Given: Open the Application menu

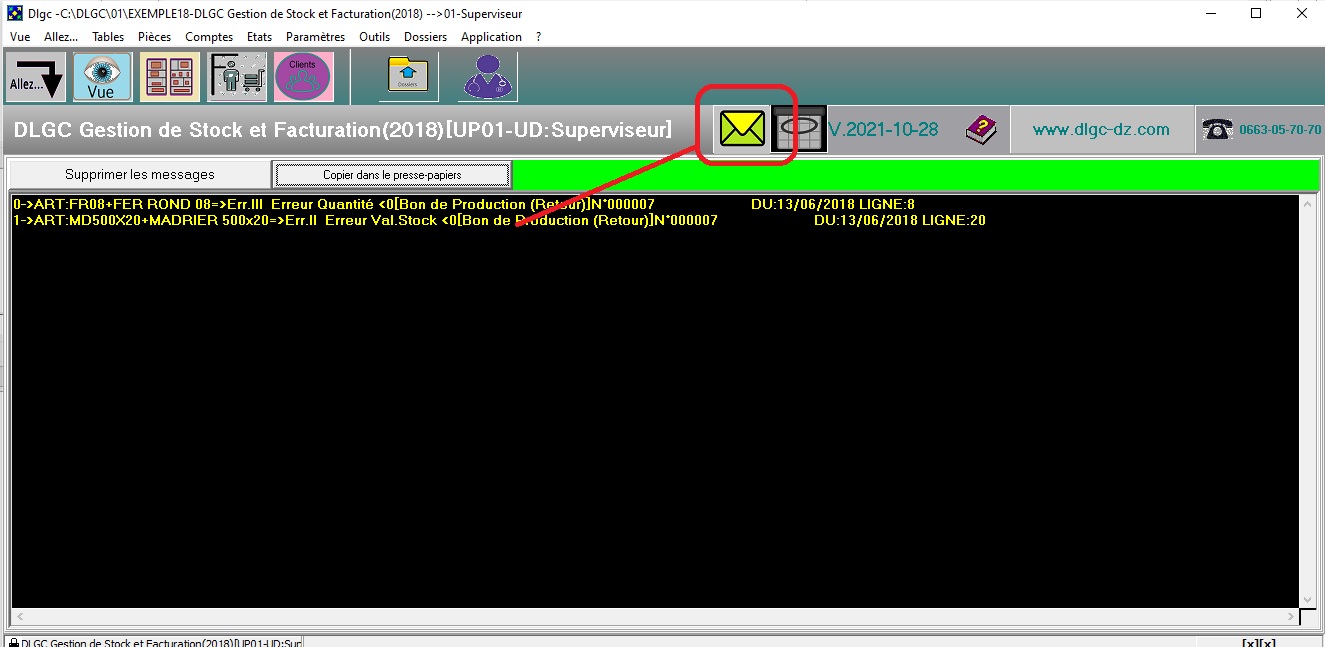Looking at the screenshot, I should point(491,37).
